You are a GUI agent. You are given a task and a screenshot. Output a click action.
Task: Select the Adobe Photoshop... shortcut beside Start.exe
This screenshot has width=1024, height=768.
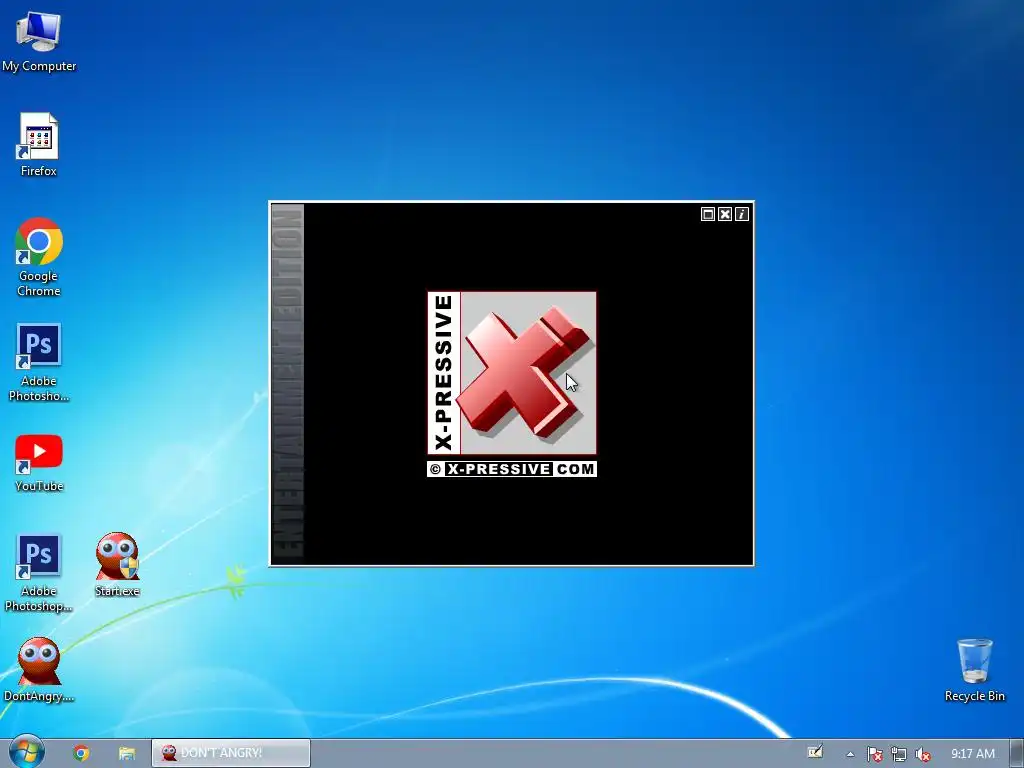(x=39, y=573)
